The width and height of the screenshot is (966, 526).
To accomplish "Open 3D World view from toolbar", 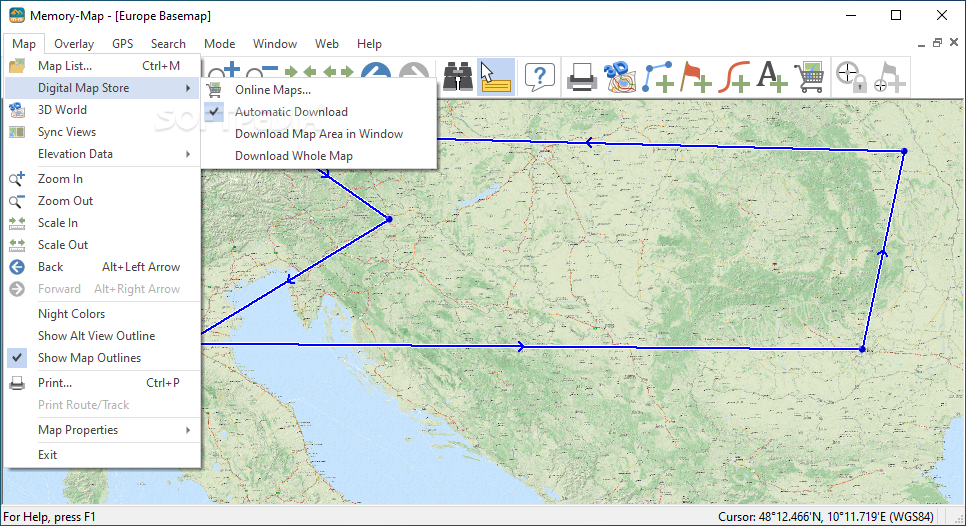I will [620, 77].
